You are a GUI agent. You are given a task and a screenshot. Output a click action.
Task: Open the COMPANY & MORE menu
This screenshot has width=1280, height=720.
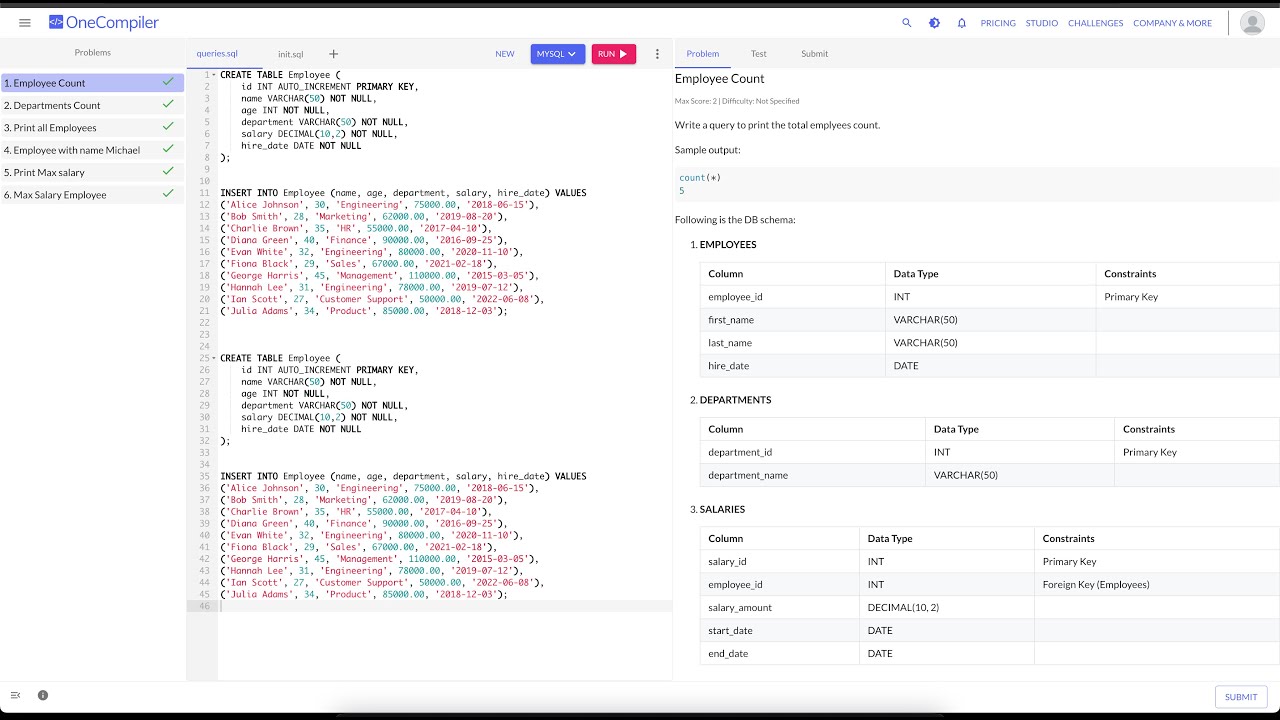(1173, 23)
